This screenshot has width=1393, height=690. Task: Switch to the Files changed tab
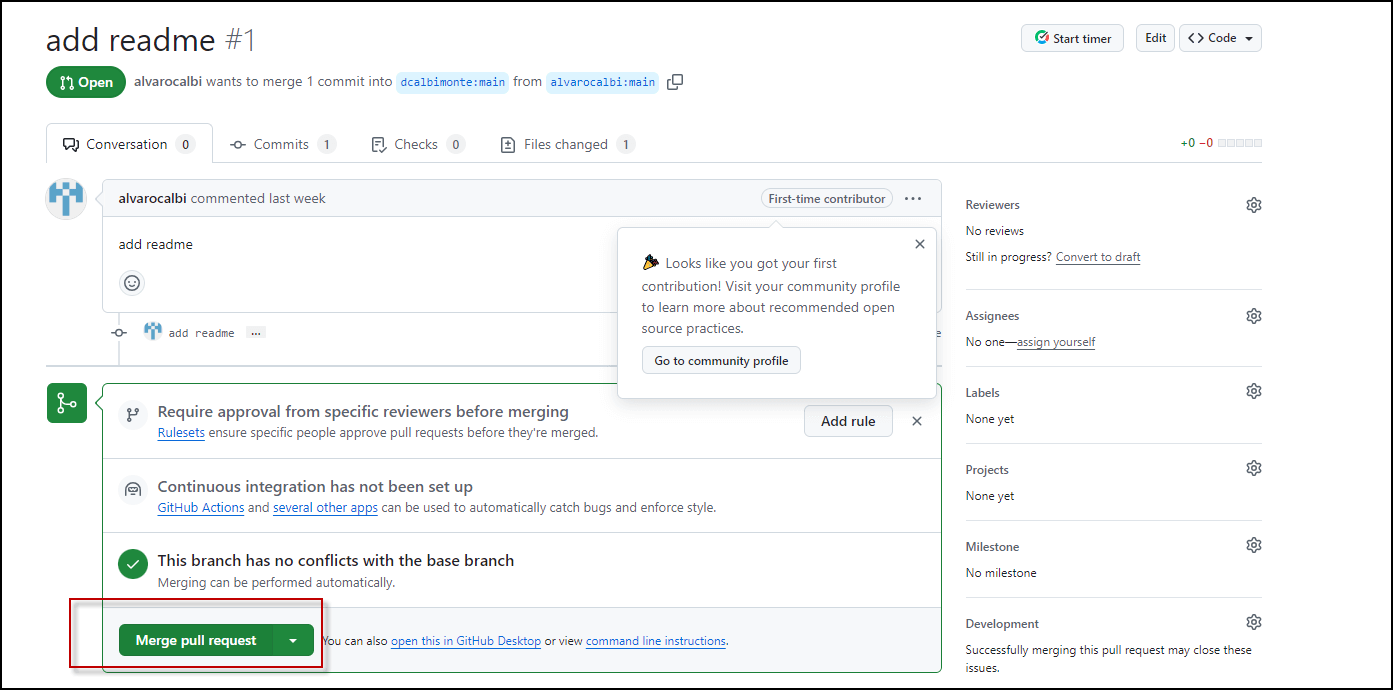566,143
